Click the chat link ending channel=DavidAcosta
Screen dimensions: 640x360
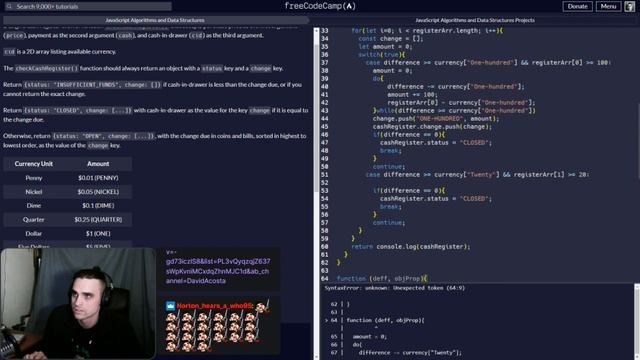pyautogui.click(x=218, y=271)
